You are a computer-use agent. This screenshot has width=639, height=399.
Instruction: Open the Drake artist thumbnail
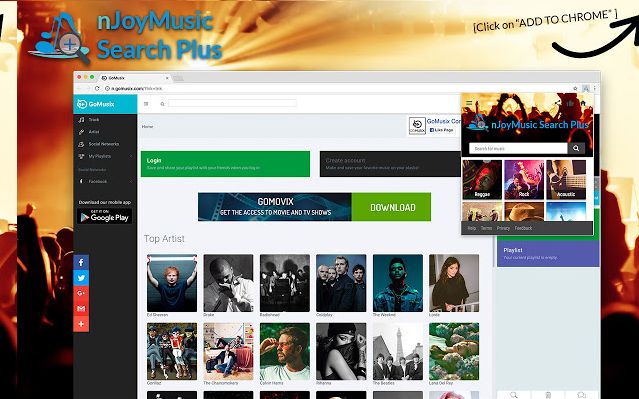[x=228, y=283]
